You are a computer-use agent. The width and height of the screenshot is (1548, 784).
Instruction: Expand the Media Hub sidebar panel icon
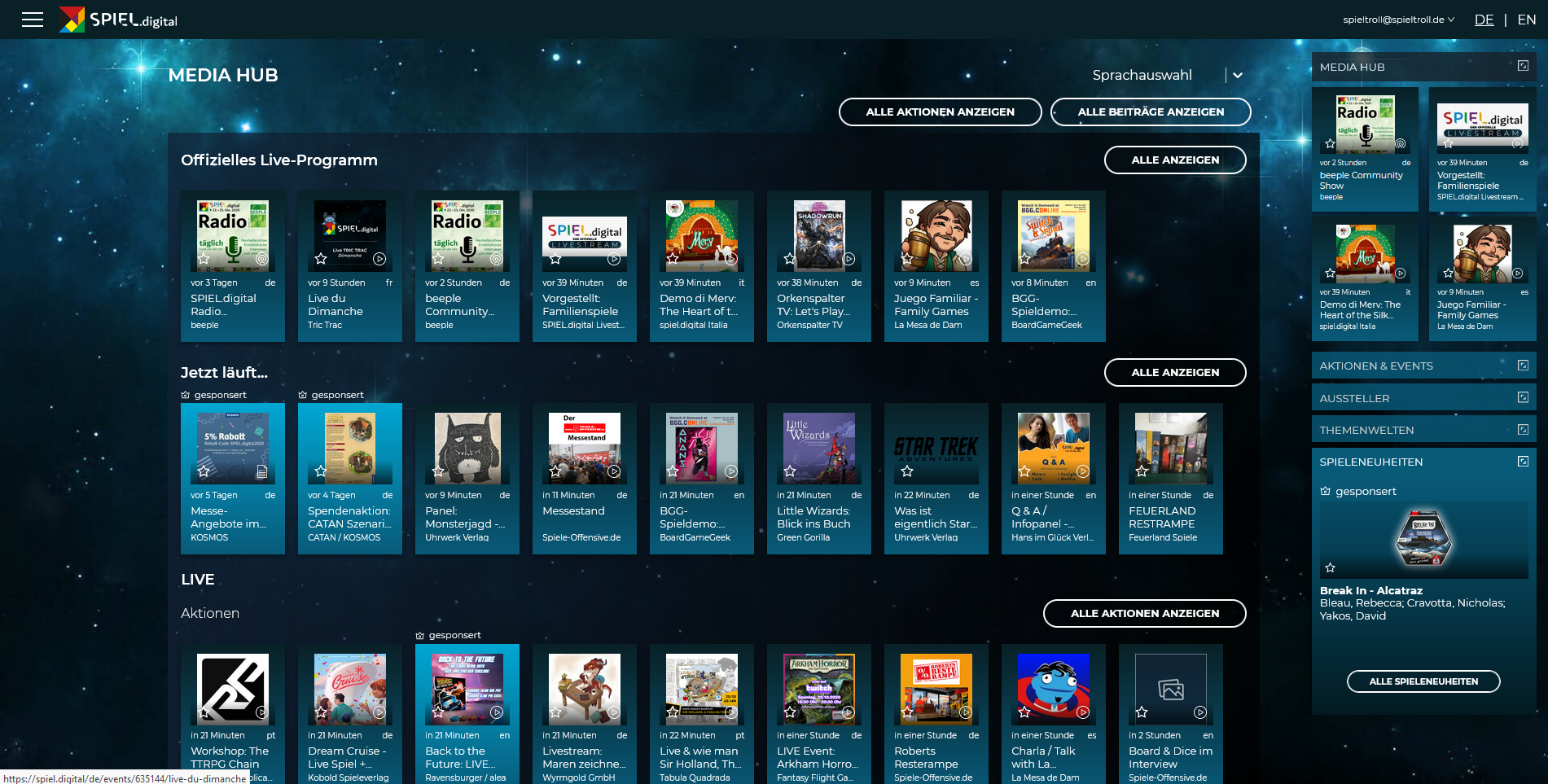(1523, 66)
